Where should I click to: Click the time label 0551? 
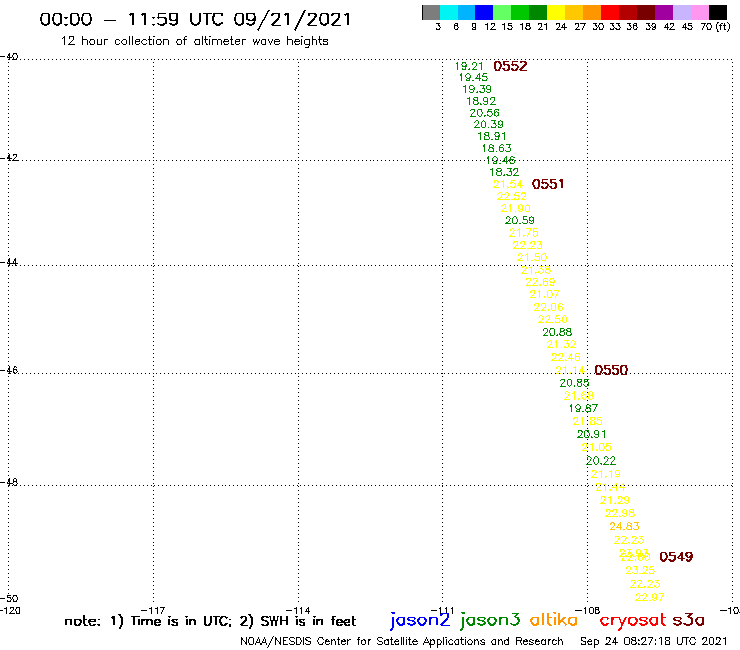point(548,184)
